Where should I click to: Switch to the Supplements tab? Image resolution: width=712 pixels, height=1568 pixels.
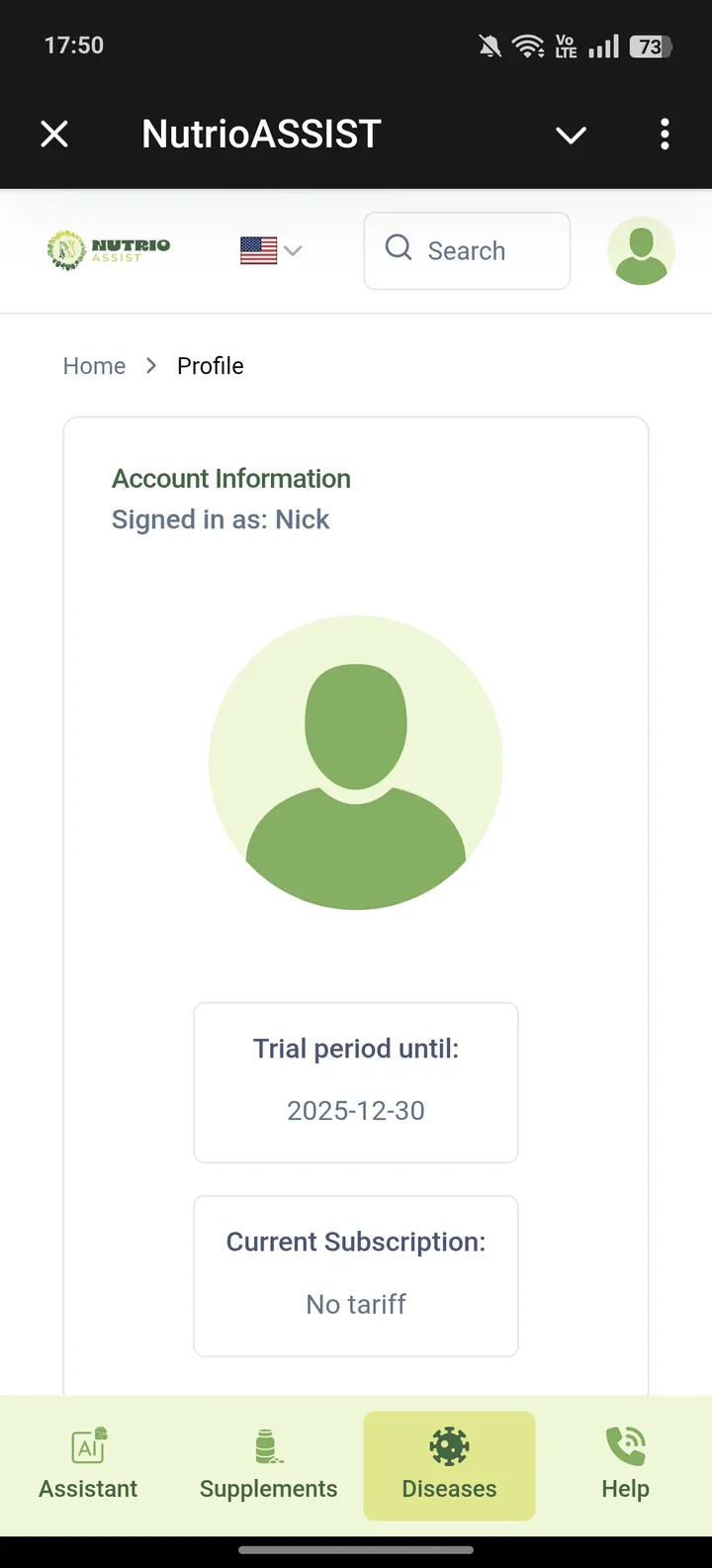click(x=268, y=1465)
